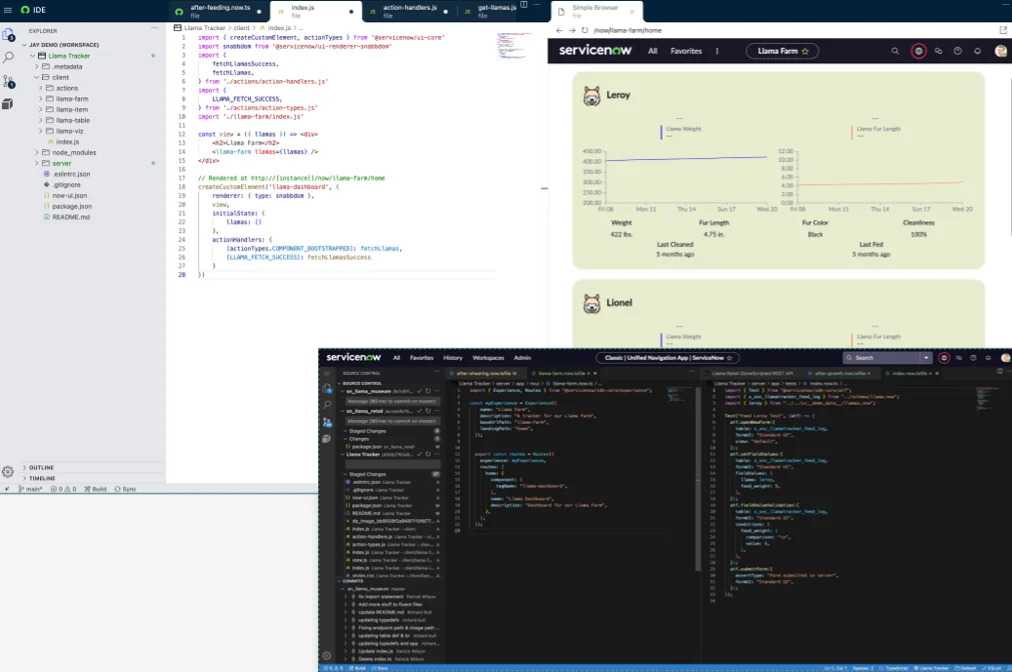This screenshot has height=672, width=1012.
Task: Open the Explorer icon in activity bar
Action: coord(8,34)
